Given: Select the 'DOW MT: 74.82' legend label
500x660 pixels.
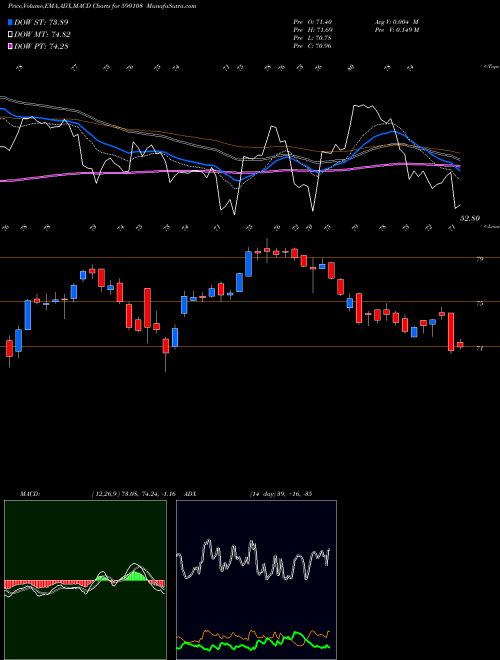Looking at the screenshot, I should [42, 35].
